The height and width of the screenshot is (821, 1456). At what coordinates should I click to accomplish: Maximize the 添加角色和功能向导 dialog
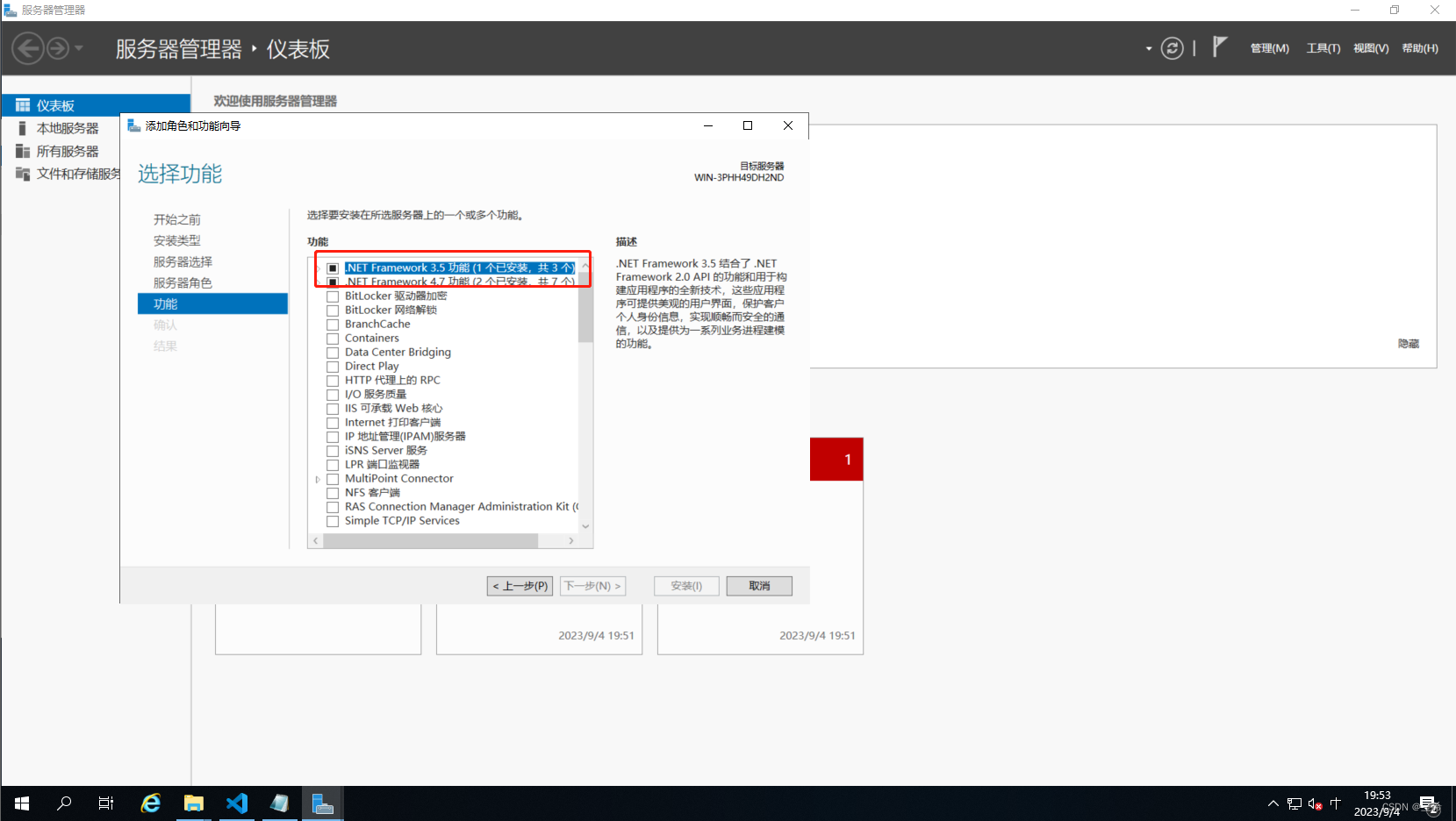[748, 125]
